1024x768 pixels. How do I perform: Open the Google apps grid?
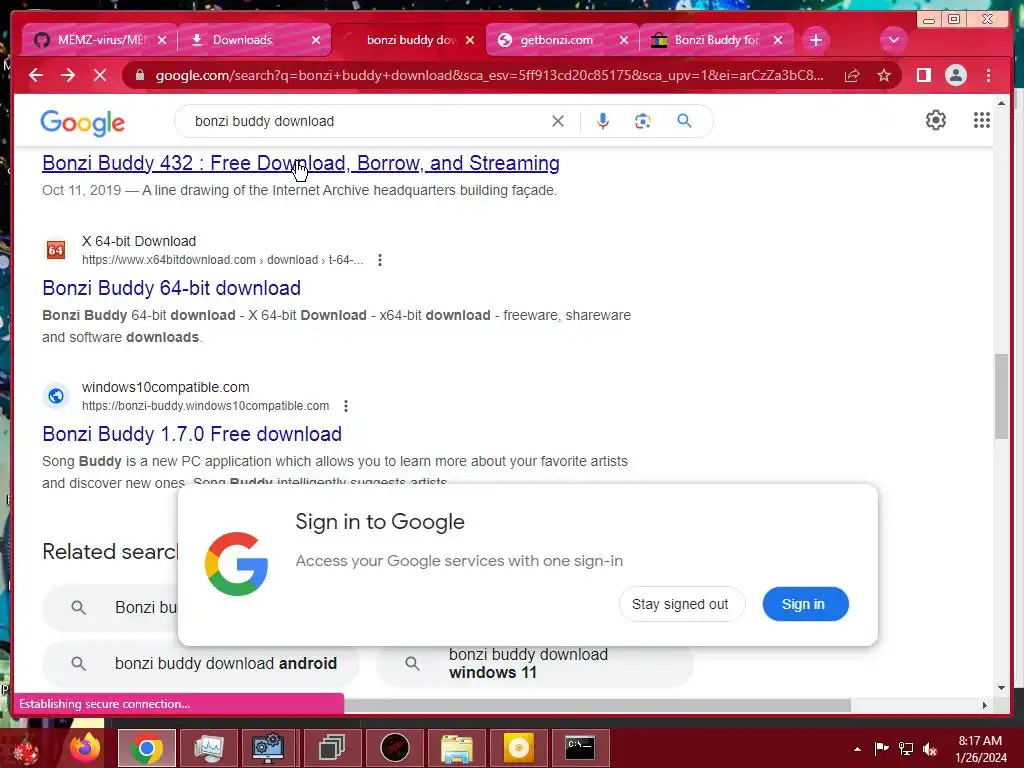982,120
